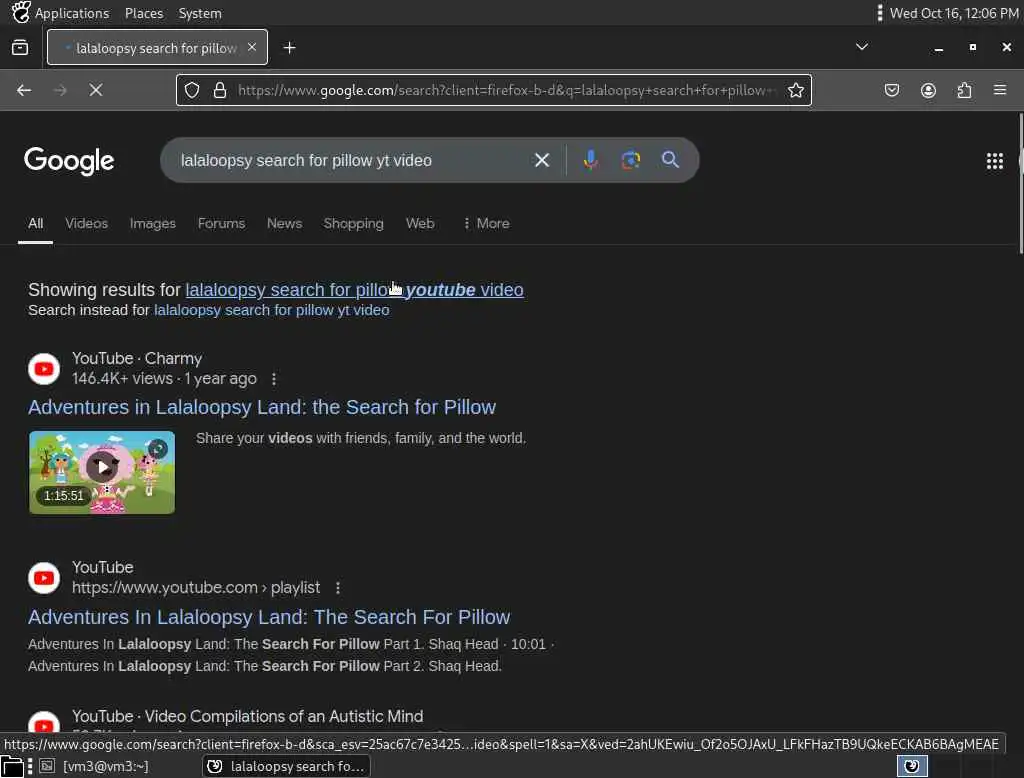Viewport: 1024px width, 778px height.
Task: Open the extensions puzzle icon
Action: pos(965,90)
